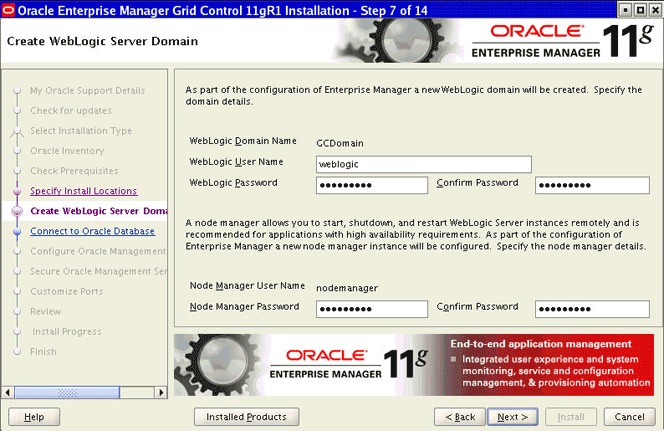
Task: Click the Oracle Inventory step
Action: tap(67, 151)
